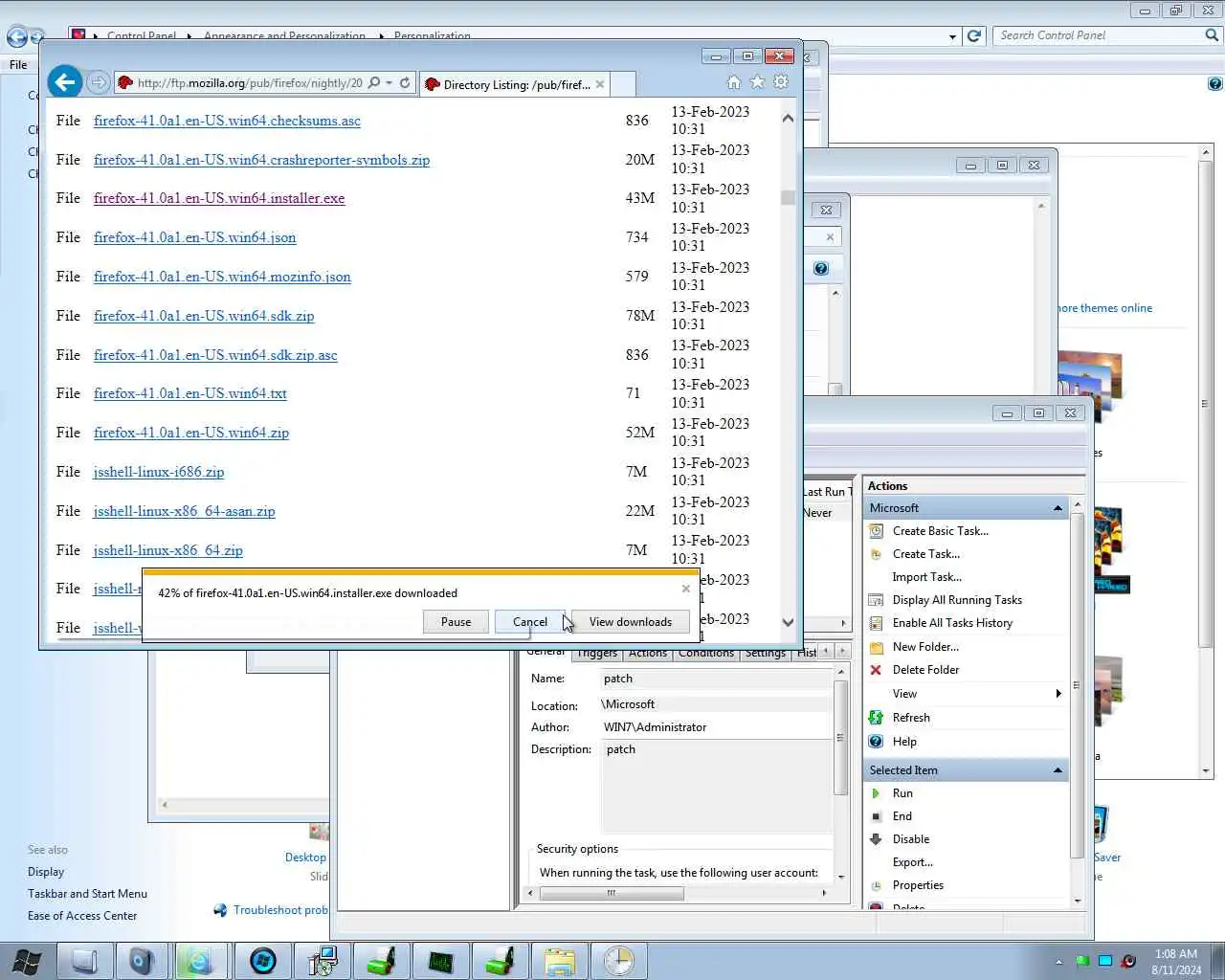1225x980 pixels.
Task: Open firefox-41.0a1.en-US.win64.installer.exe link
Action: click(219, 198)
